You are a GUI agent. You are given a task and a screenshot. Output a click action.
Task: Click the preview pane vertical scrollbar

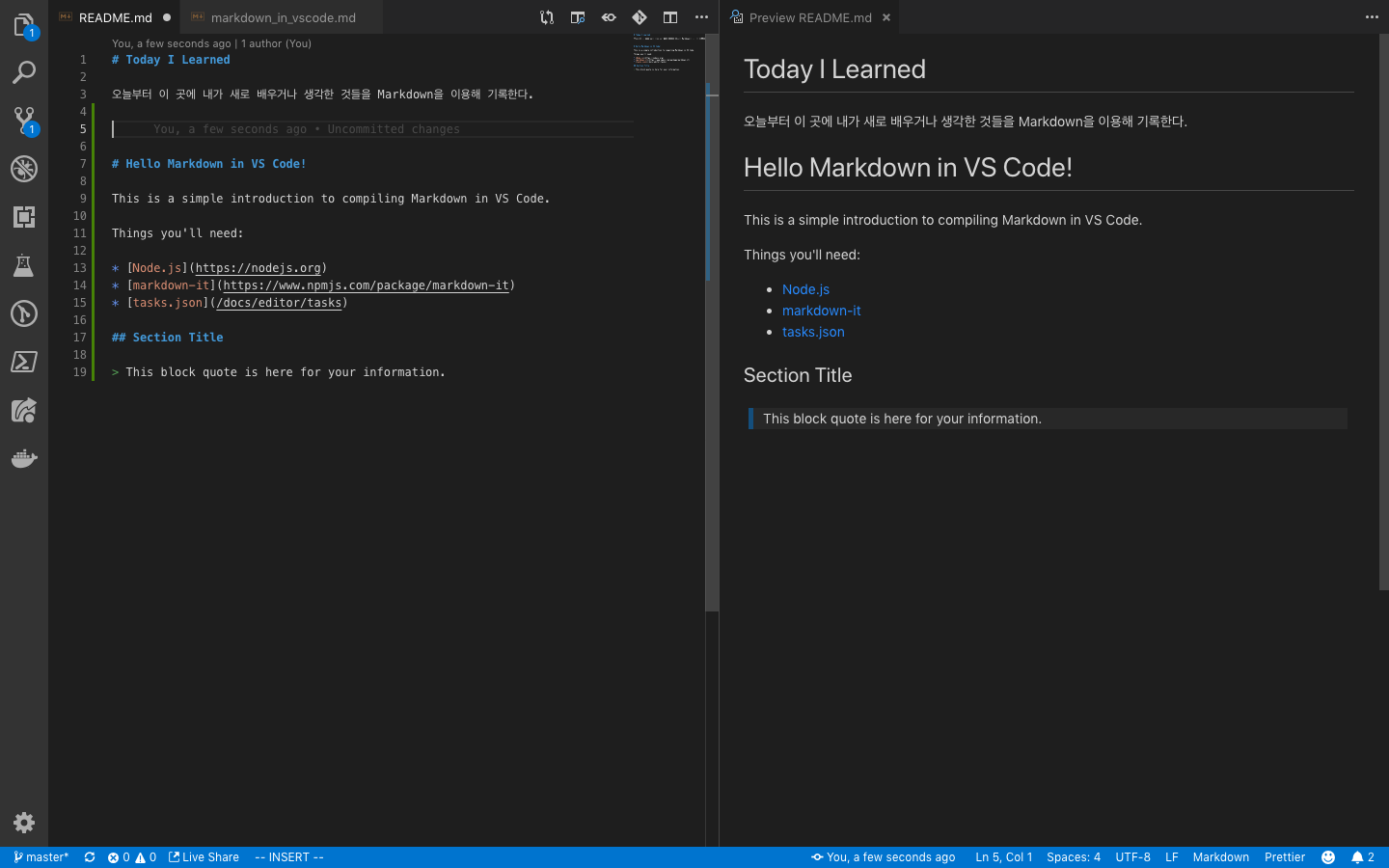[1383, 312]
